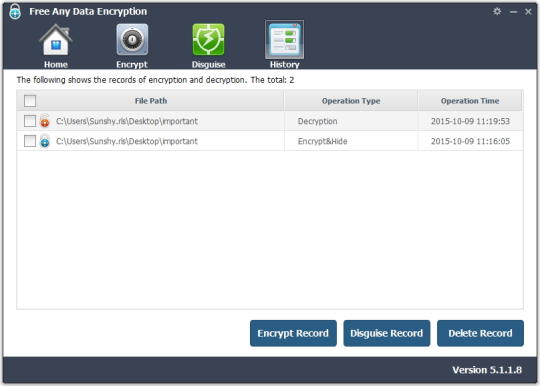Viewport: 540px width, 386px height.
Task: Click the Encrypt&Hide operation type cell
Action: tap(323, 141)
